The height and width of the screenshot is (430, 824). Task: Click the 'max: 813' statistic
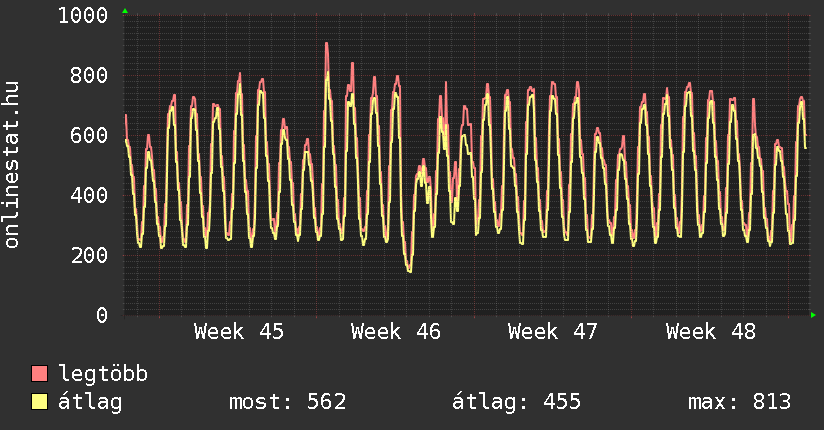739,402
